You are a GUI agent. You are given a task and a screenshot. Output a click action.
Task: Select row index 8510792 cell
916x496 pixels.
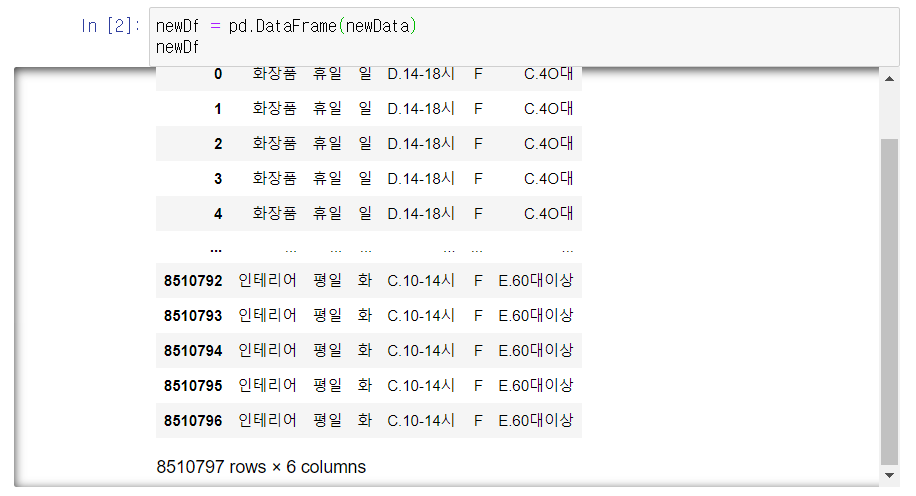[x=193, y=280]
